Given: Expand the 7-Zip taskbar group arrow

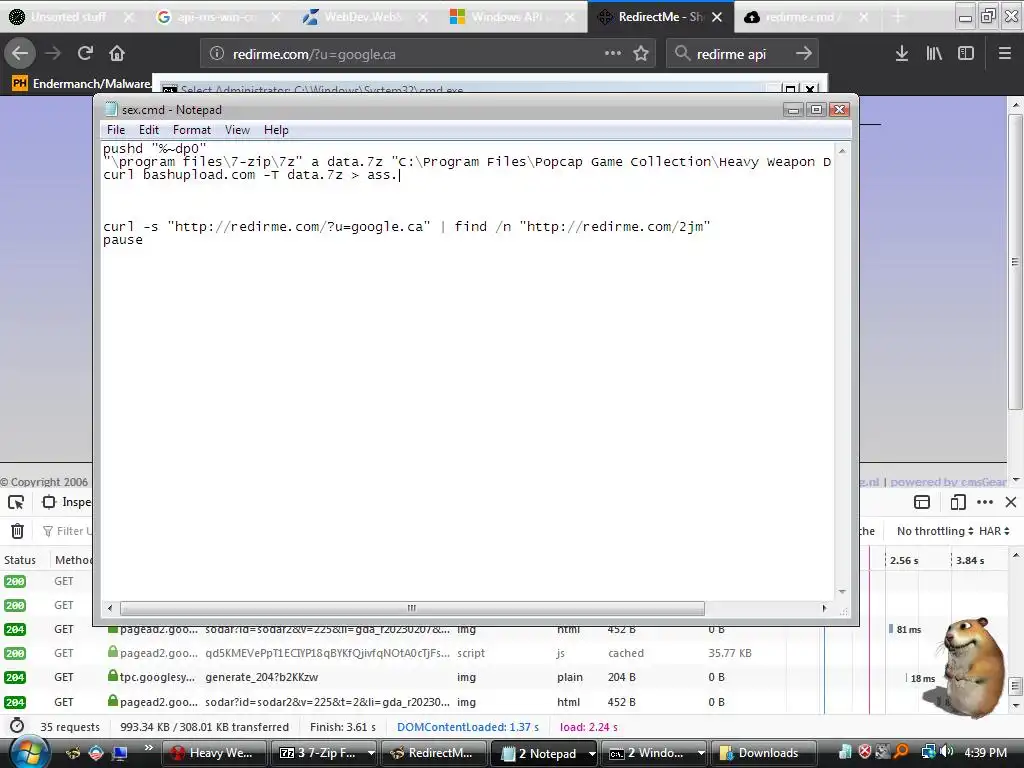Looking at the screenshot, I should tap(371, 753).
